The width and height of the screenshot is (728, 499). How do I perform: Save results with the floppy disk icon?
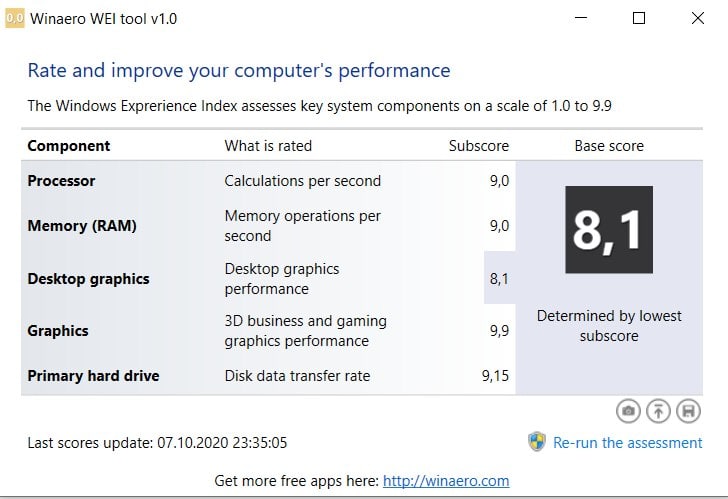pos(688,411)
